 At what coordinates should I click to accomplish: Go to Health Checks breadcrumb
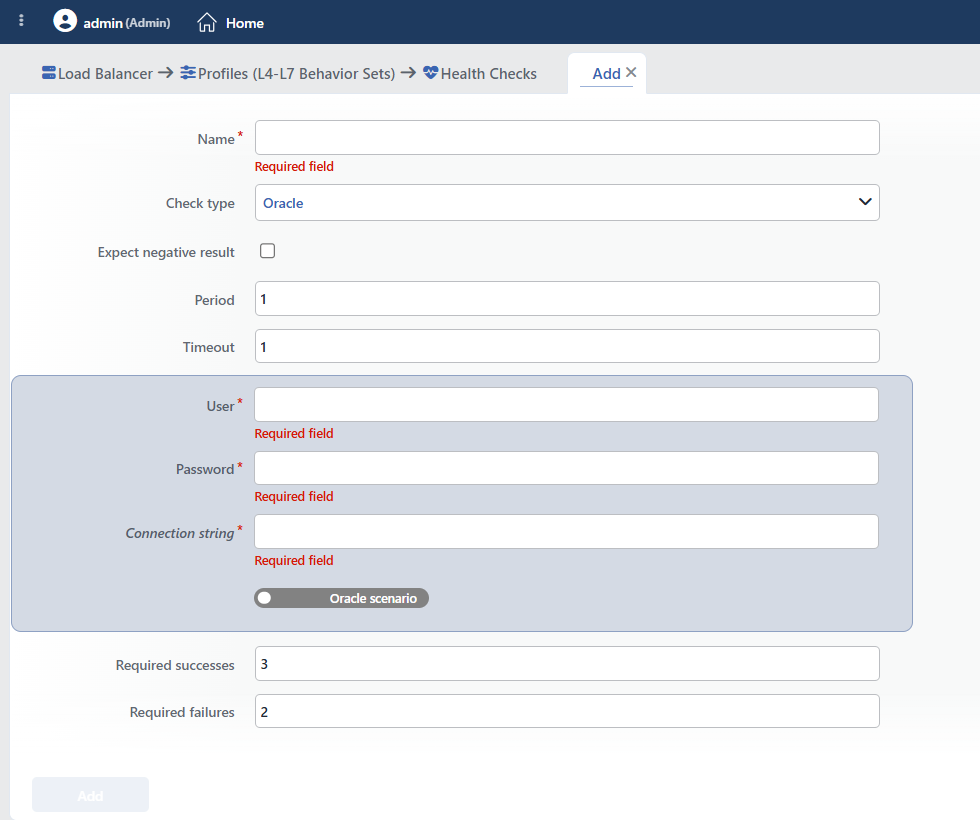pyautogui.click(x=488, y=74)
